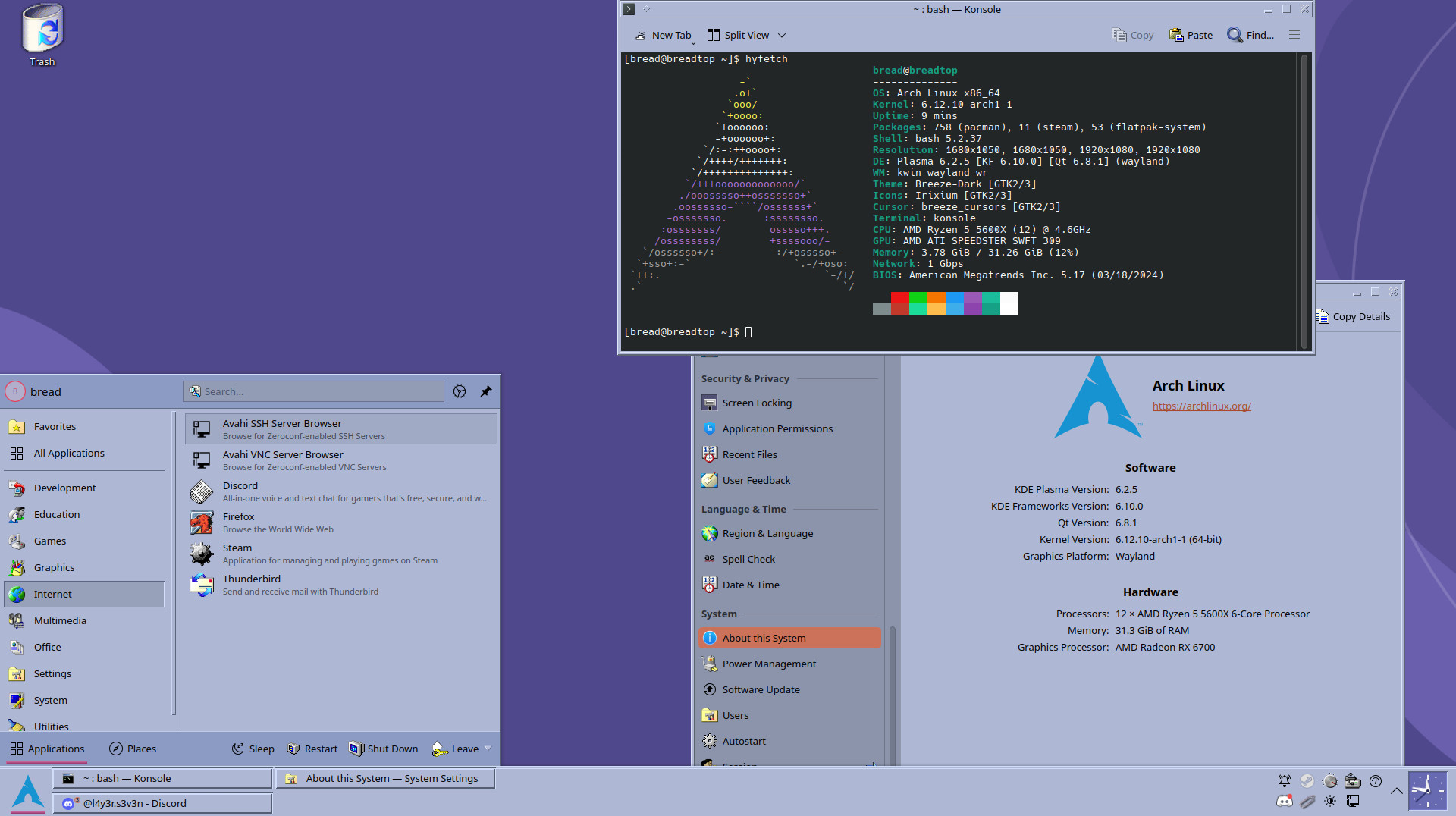Toggle the pin to keep launcher open
Screen dimensions: 1456x816
tap(486, 391)
